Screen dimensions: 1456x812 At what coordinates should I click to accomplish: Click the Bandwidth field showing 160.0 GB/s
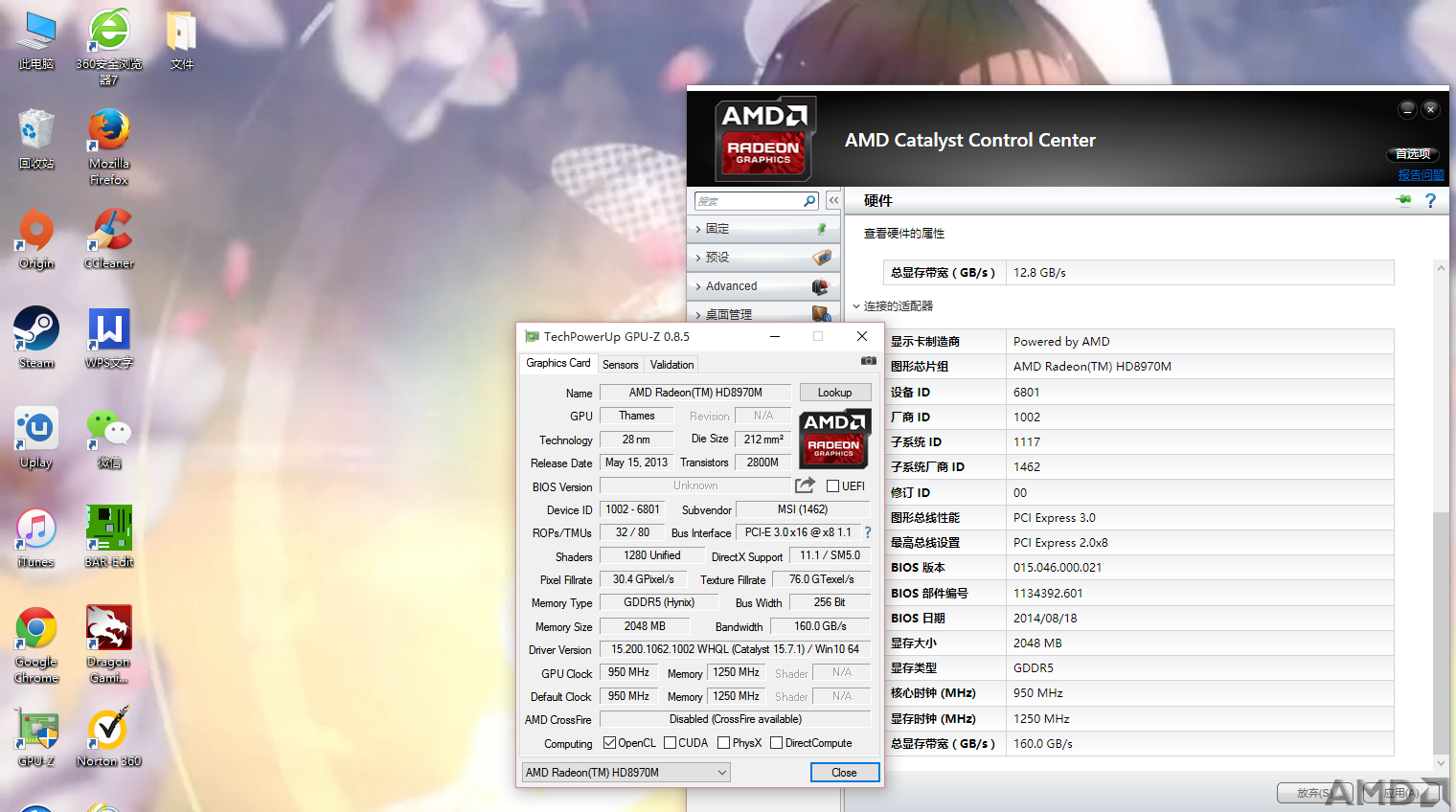[820, 626]
